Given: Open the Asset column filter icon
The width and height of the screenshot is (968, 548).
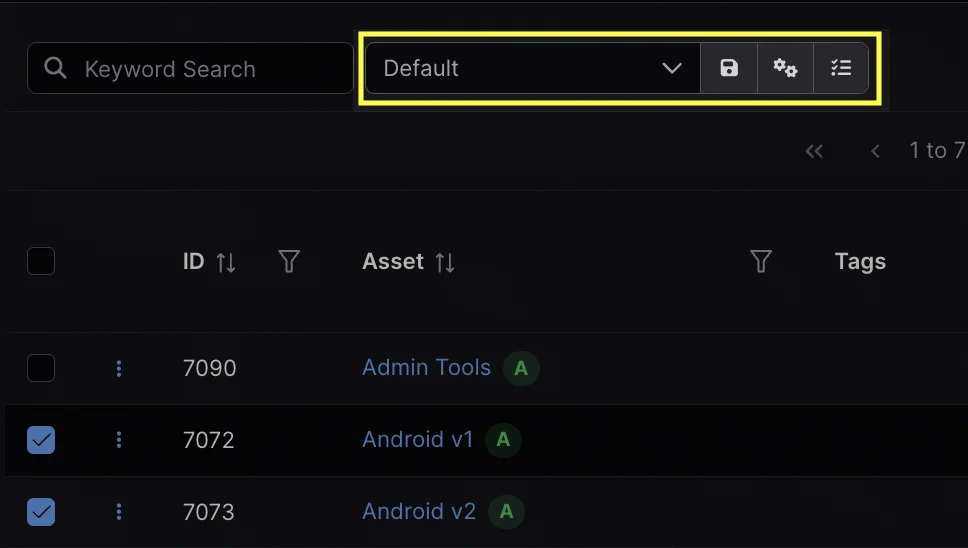Looking at the screenshot, I should [x=761, y=262].
